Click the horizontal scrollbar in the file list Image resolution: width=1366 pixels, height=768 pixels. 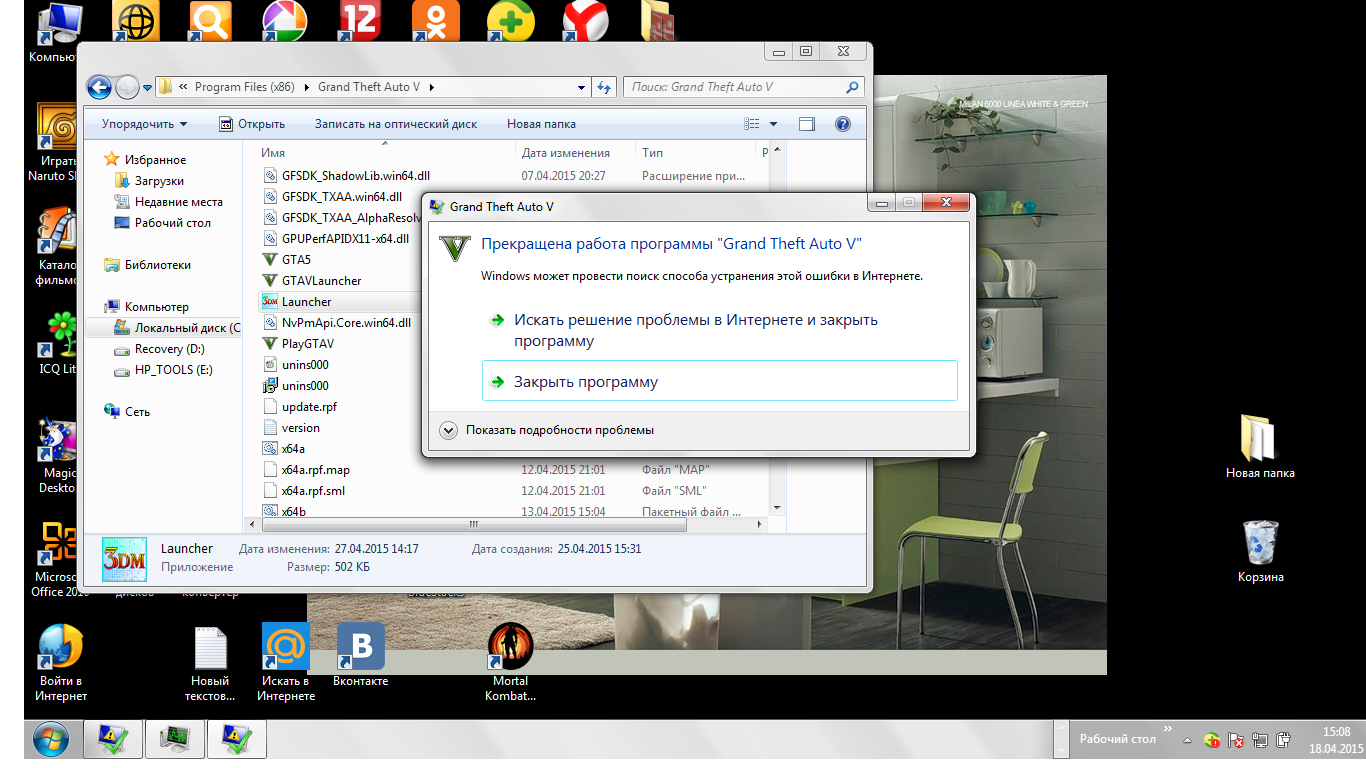click(x=473, y=524)
